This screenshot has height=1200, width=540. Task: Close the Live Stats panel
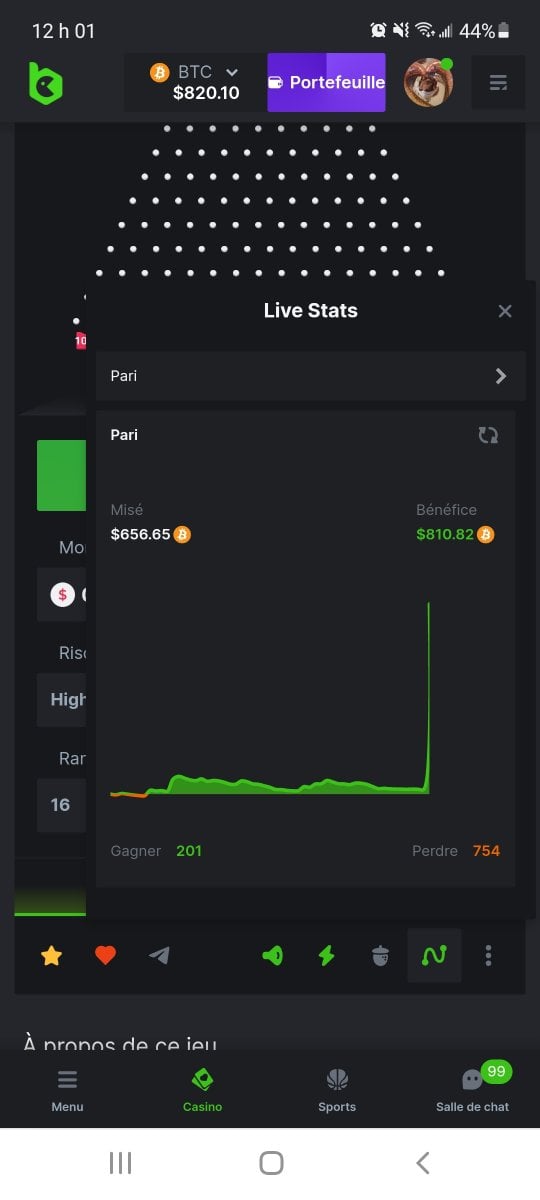click(505, 311)
